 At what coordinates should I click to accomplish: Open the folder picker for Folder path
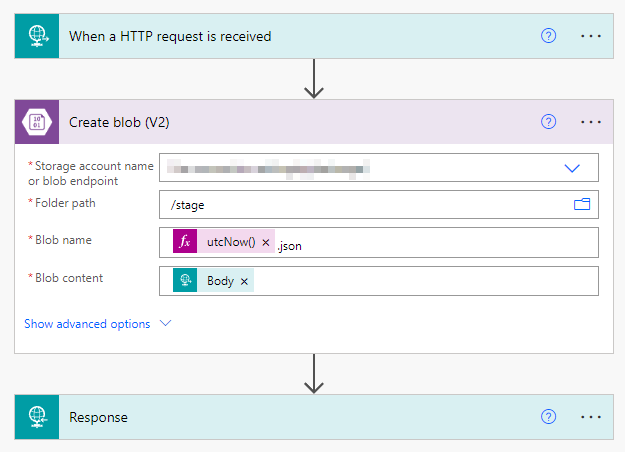(x=582, y=204)
